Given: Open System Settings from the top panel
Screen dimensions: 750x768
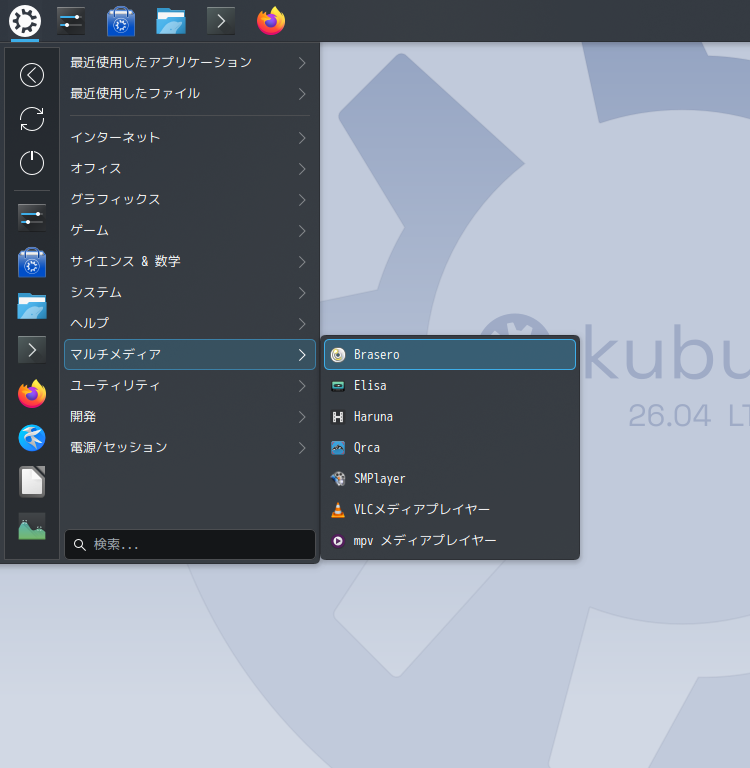Looking at the screenshot, I should click(x=71, y=21).
